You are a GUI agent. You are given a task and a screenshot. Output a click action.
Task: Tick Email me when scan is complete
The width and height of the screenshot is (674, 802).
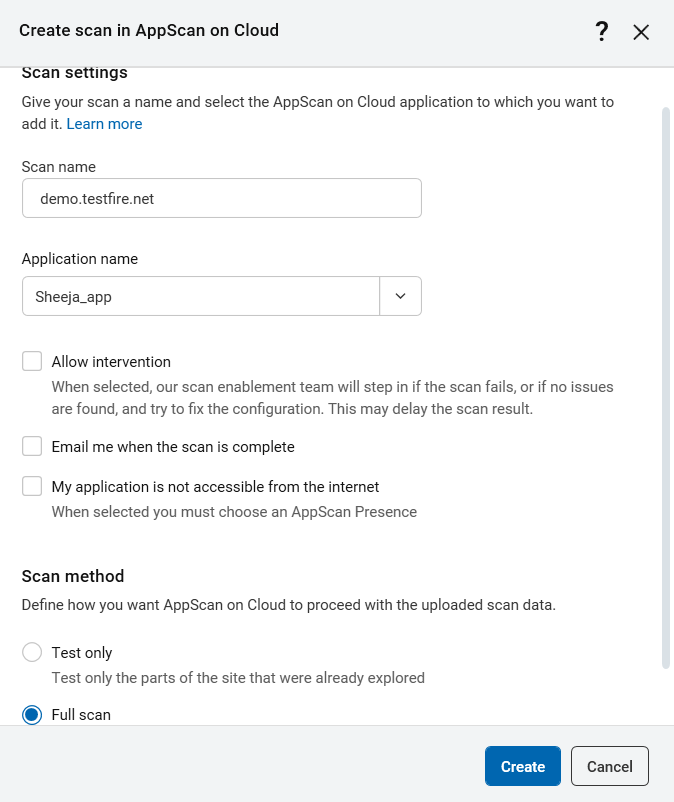(x=32, y=446)
